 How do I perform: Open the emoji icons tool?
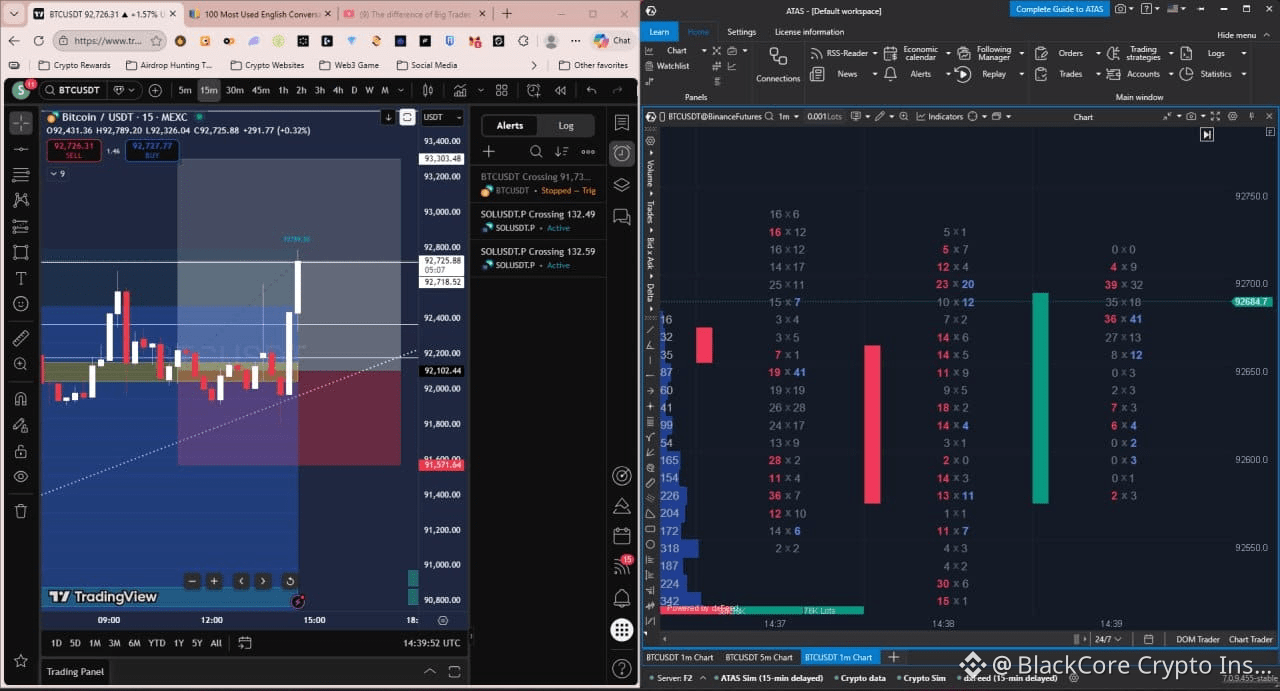coord(21,304)
